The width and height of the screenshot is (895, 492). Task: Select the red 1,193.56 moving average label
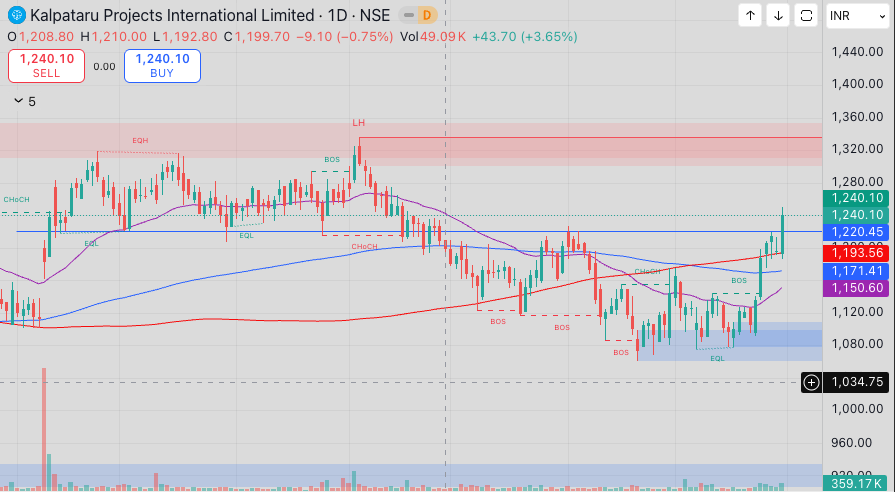click(x=856, y=252)
